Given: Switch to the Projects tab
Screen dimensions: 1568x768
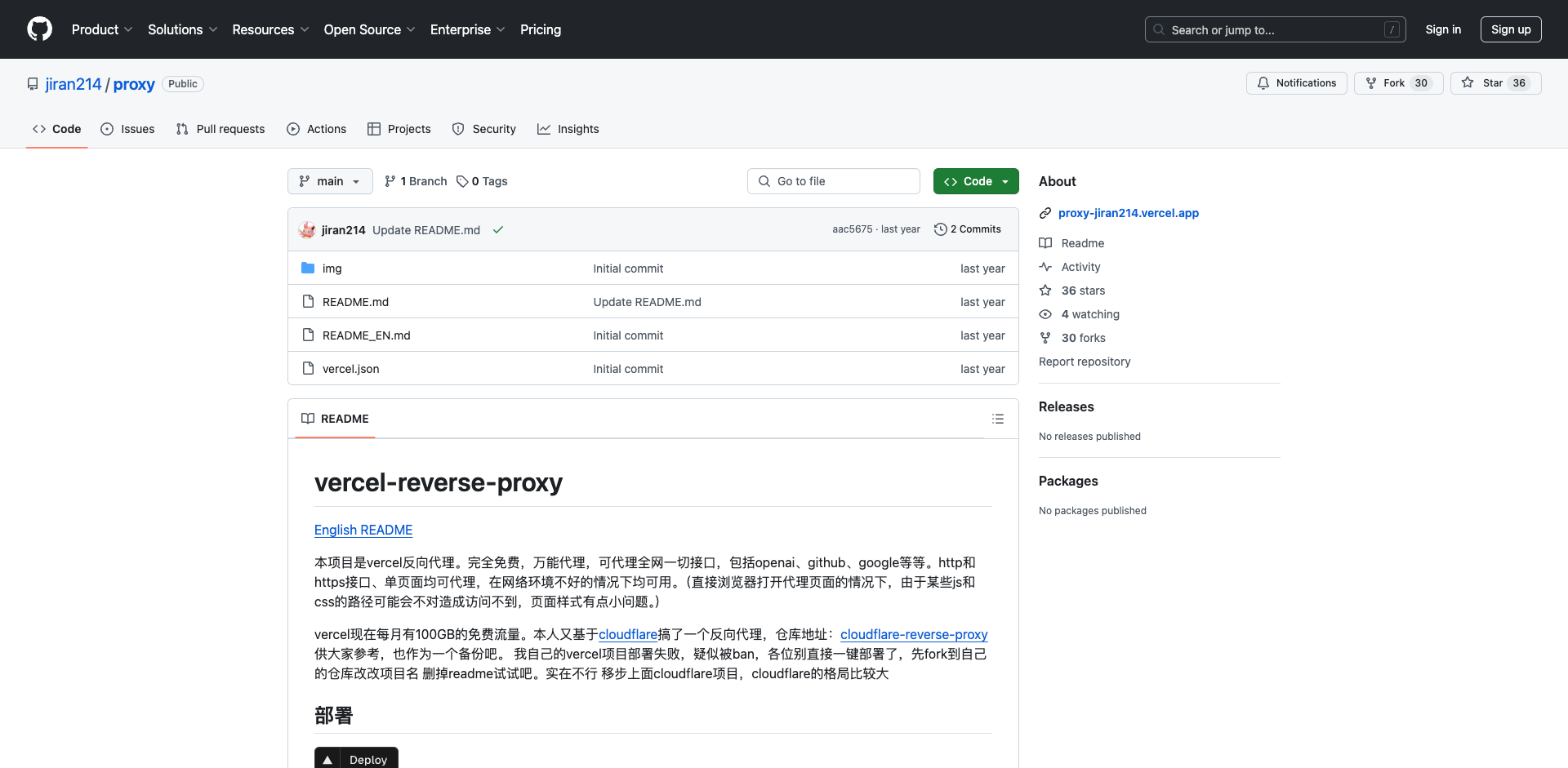Looking at the screenshot, I should (x=399, y=129).
